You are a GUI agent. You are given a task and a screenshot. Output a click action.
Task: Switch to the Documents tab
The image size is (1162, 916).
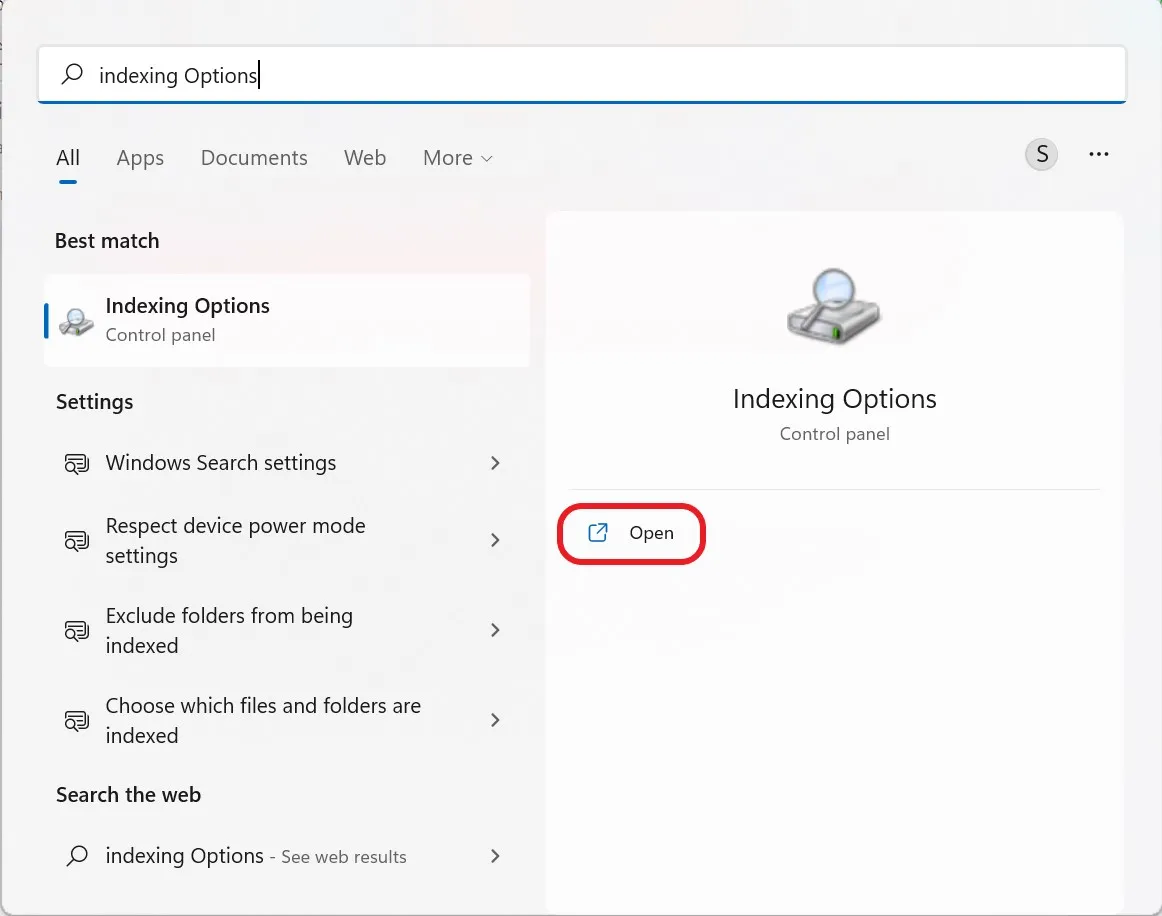pyautogui.click(x=254, y=157)
